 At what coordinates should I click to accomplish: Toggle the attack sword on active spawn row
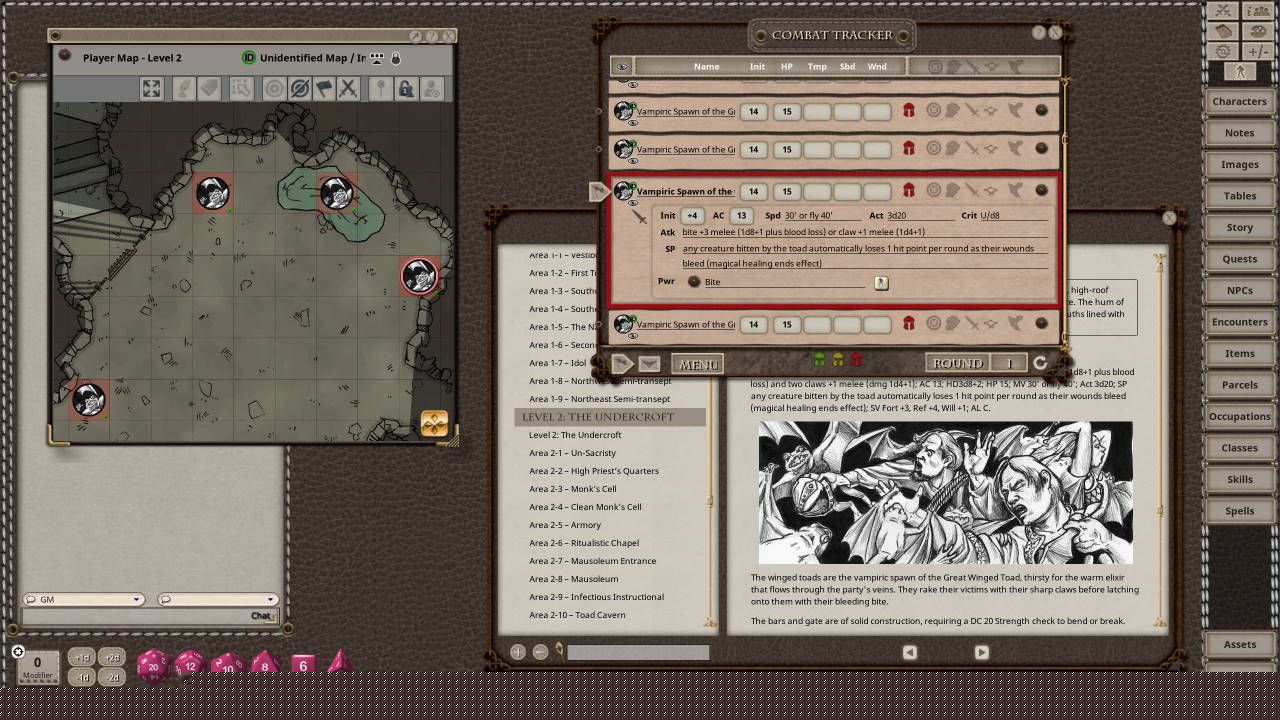pos(640,217)
